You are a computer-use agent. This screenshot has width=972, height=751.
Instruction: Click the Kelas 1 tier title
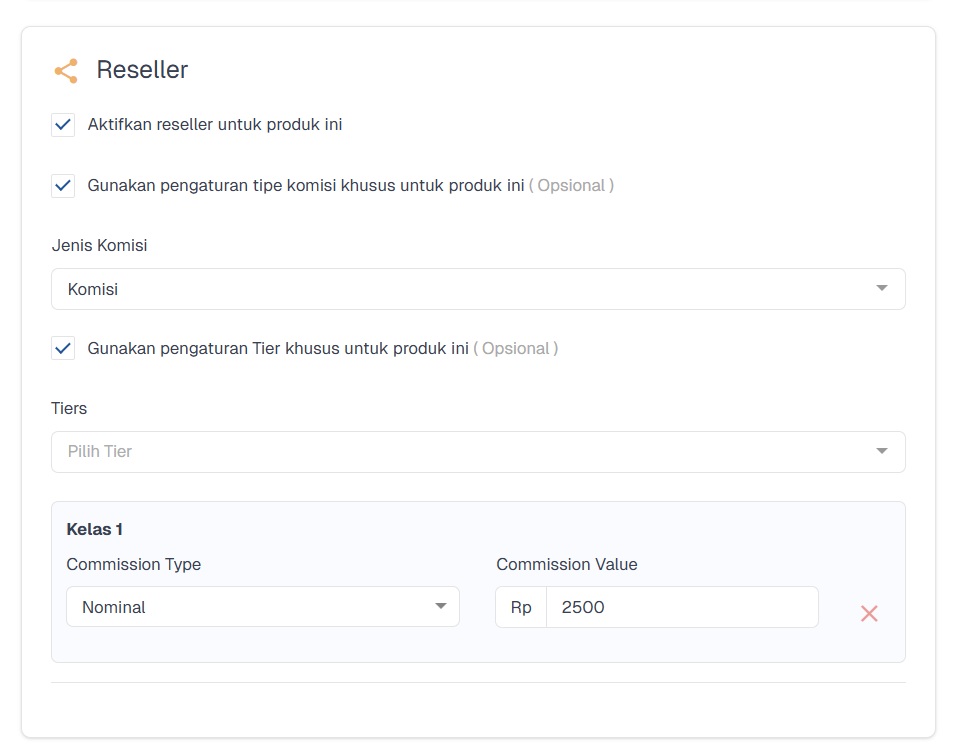pos(94,529)
